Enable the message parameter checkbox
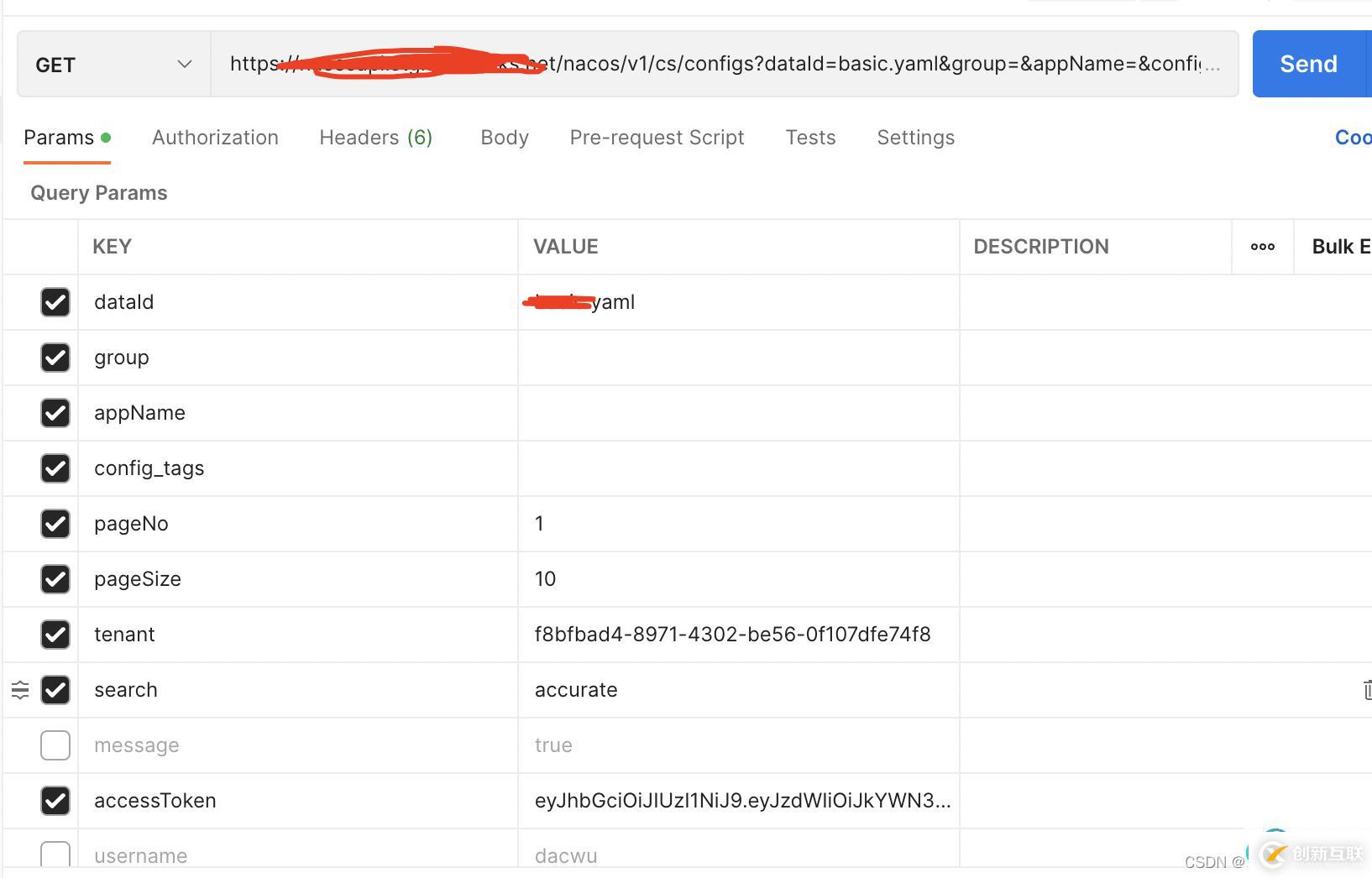The height and width of the screenshot is (878, 1372). 55,745
